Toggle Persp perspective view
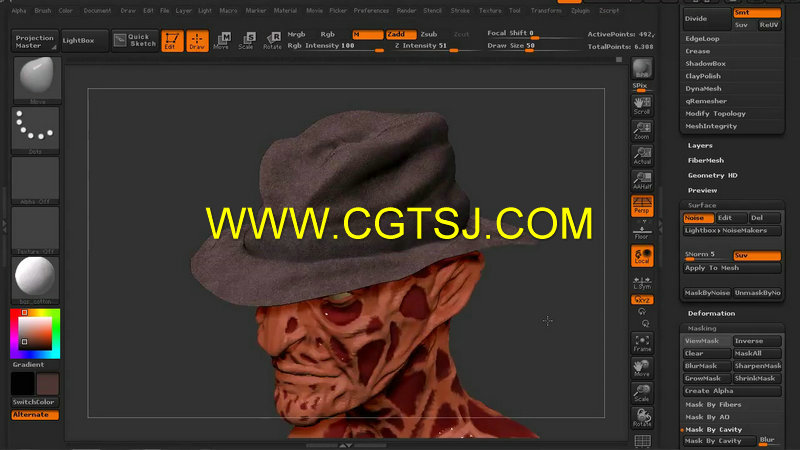The image size is (800, 450). click(x=642, y=206)
